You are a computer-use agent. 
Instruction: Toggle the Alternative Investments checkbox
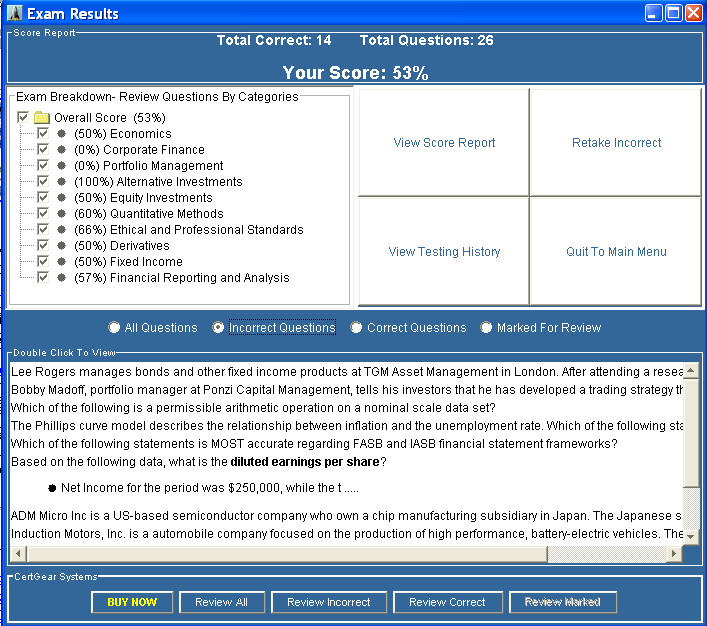[43, 181]
